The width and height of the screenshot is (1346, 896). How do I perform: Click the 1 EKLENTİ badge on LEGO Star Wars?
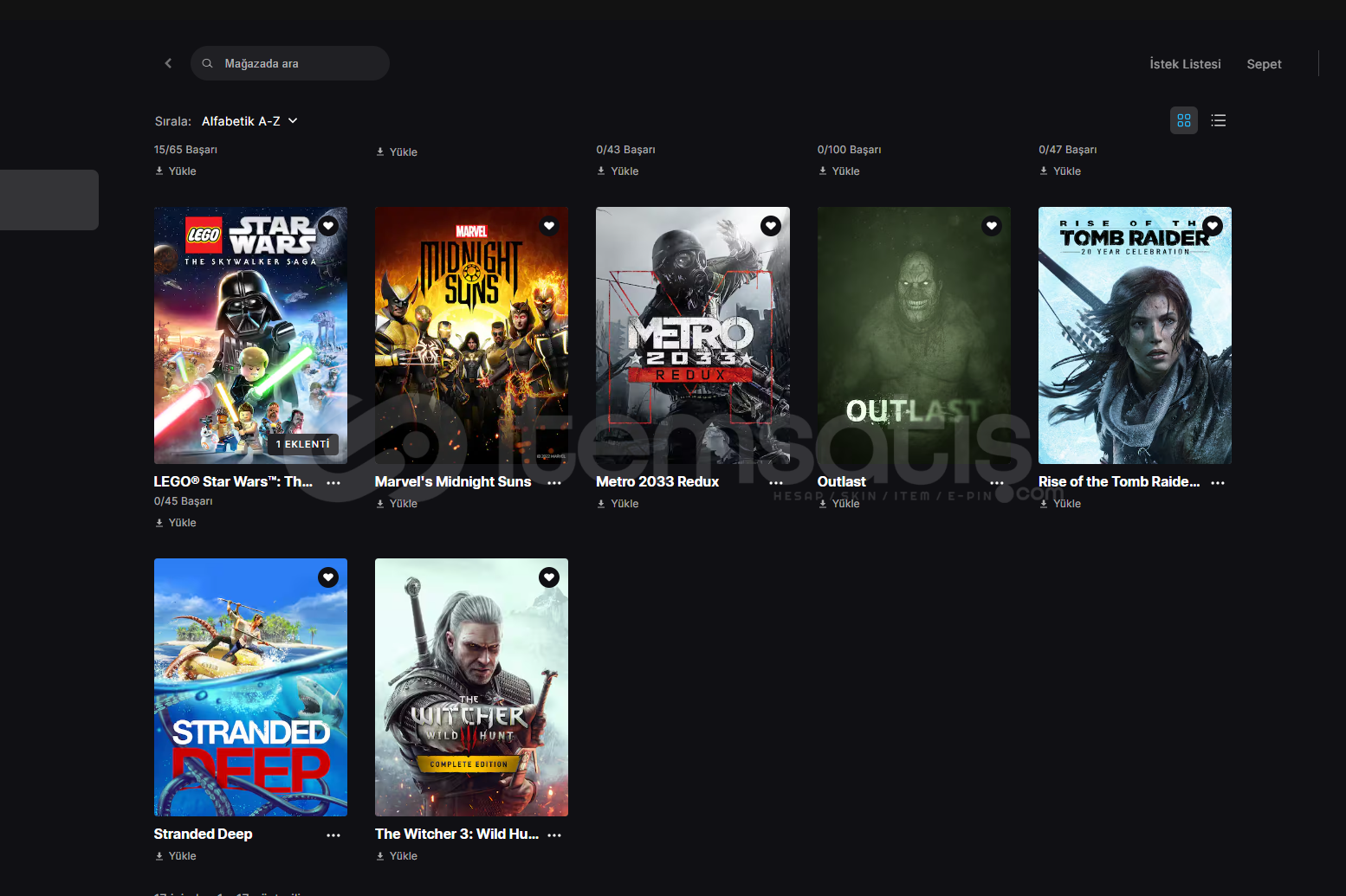click(x=303, y=444)
